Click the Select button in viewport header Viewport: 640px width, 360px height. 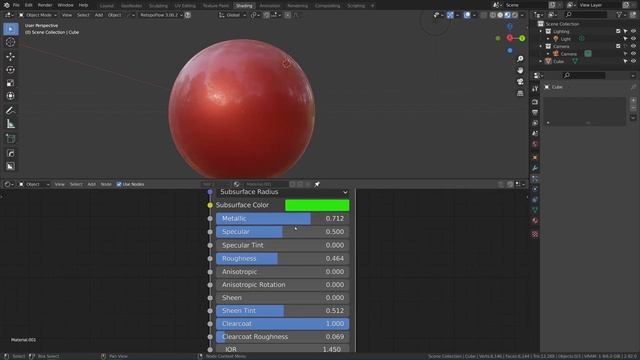click(83, 15)
